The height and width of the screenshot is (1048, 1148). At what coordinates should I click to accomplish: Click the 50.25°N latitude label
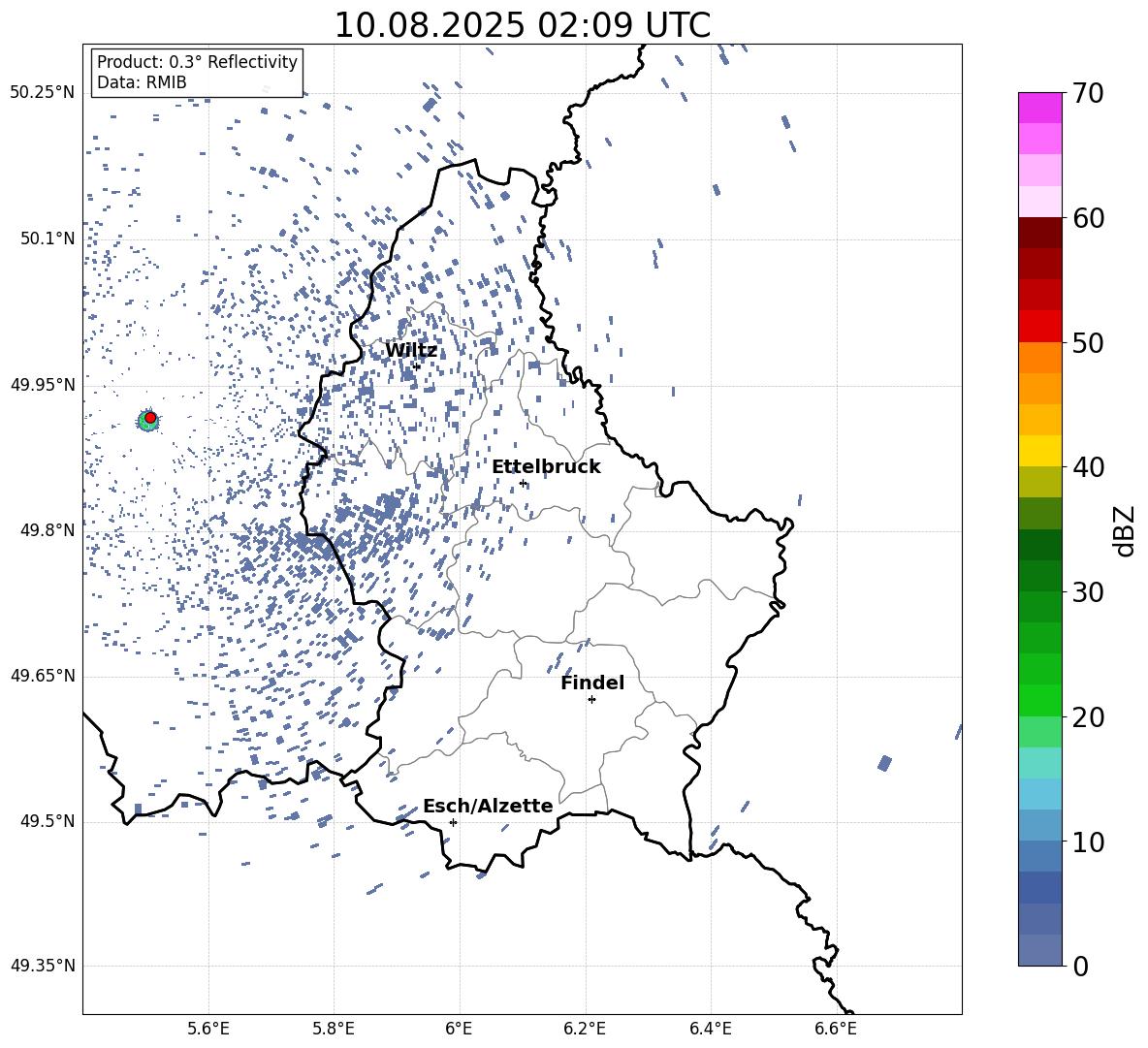tap(43, 93)
